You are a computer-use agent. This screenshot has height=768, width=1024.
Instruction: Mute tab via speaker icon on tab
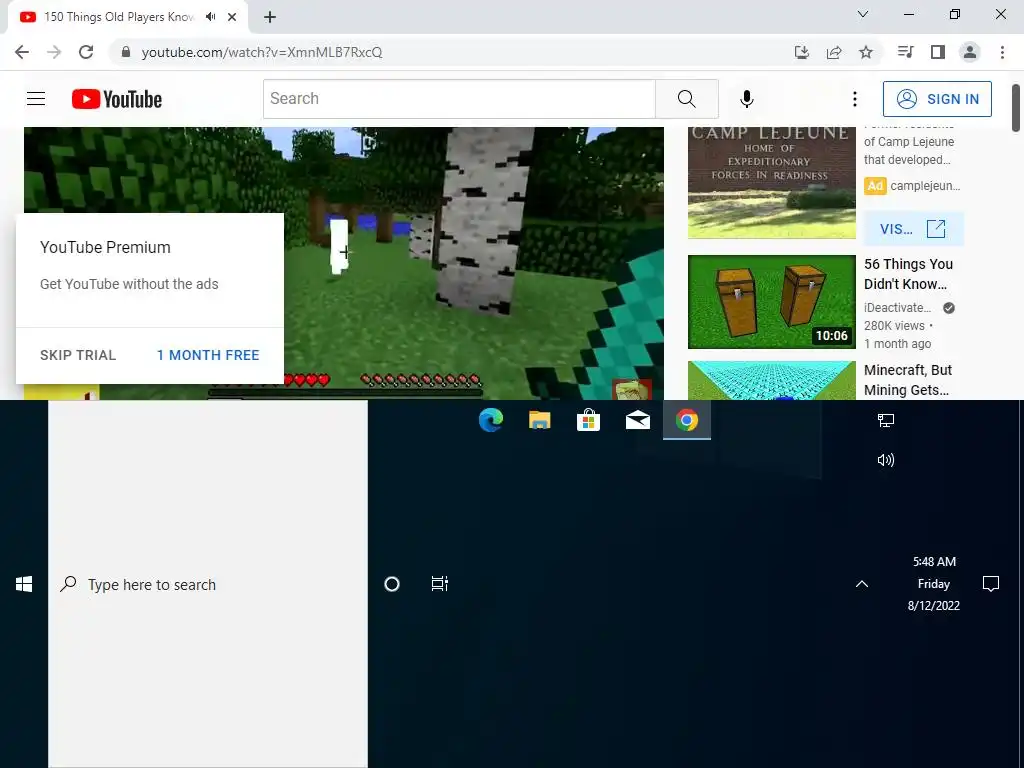coord(210,17)
